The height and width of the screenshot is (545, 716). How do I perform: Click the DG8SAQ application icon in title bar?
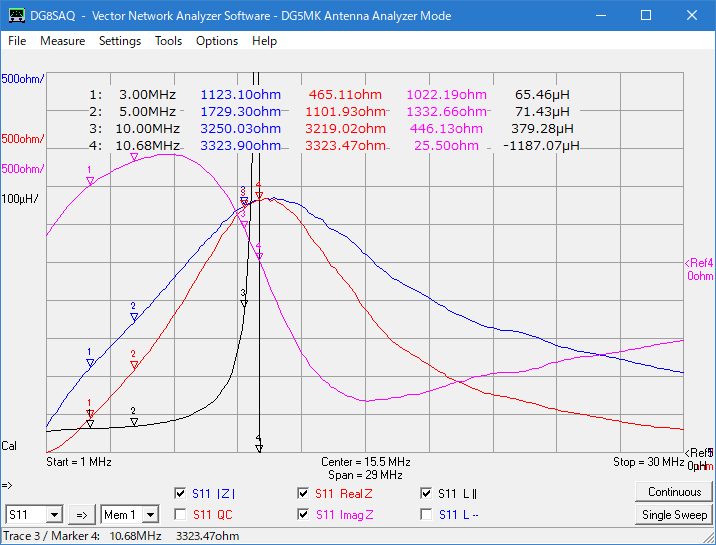pyautogui.click(x=17, y=16)
